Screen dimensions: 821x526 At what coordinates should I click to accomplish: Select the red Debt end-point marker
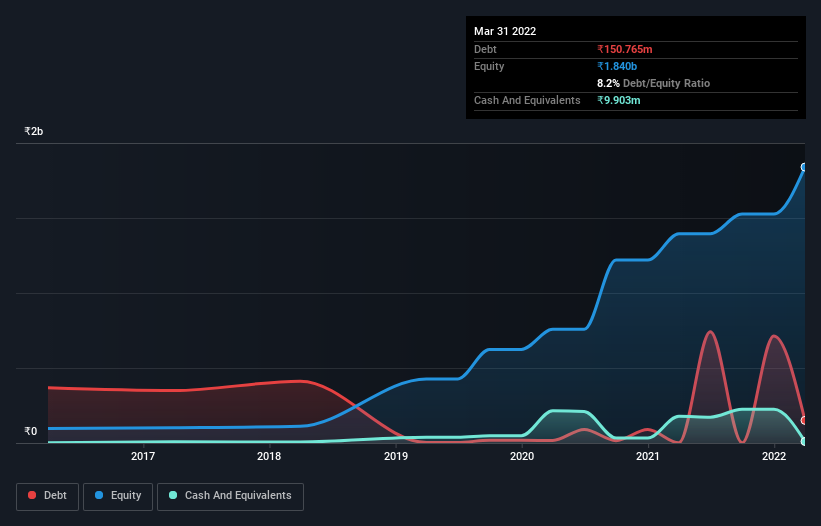[804, 420]
